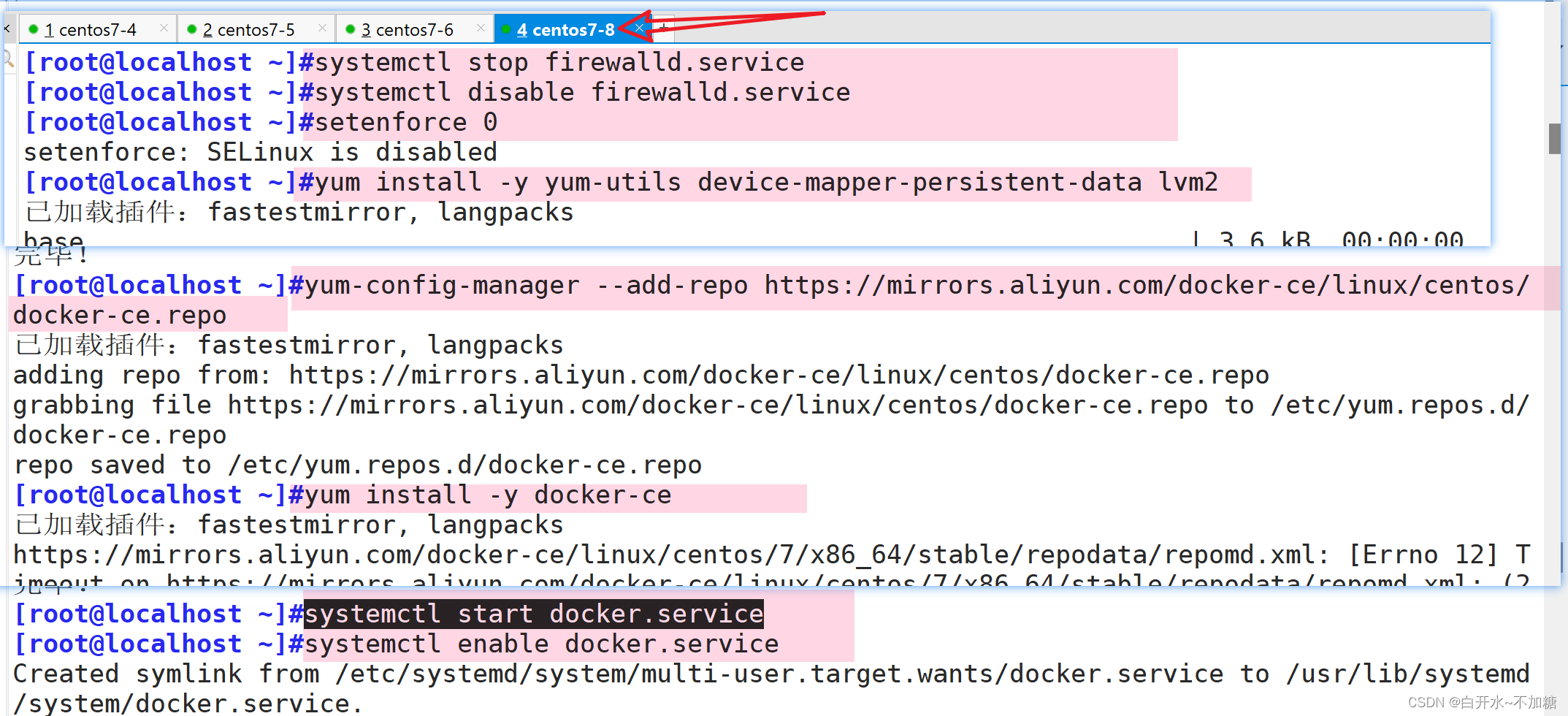This screenshot has width=1568, height=716.
Task: Click the 'grabbing file https://mirrors.aliyun.com' line
Action: [771, 419]
